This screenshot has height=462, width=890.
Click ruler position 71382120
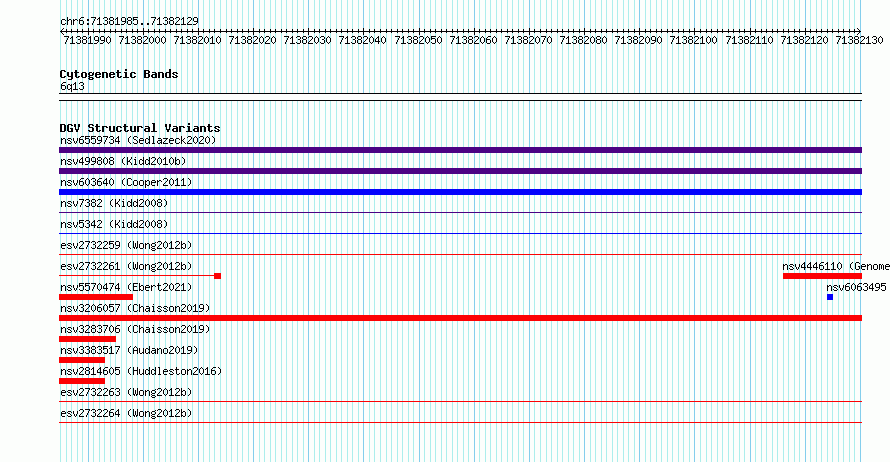click(804, 40)
